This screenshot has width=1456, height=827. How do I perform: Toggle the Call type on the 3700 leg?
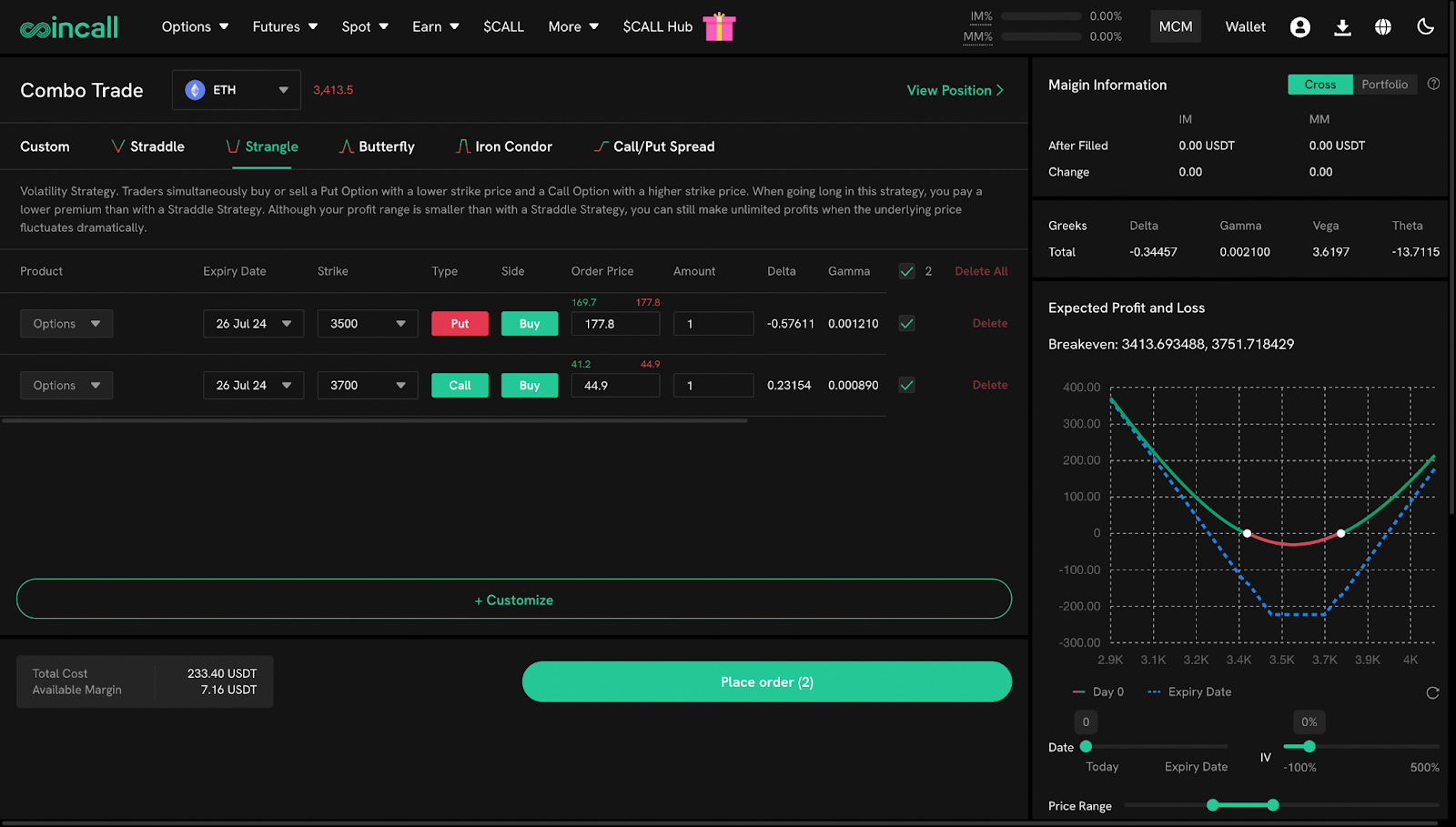pyautogui.click(x=460, y=386)
